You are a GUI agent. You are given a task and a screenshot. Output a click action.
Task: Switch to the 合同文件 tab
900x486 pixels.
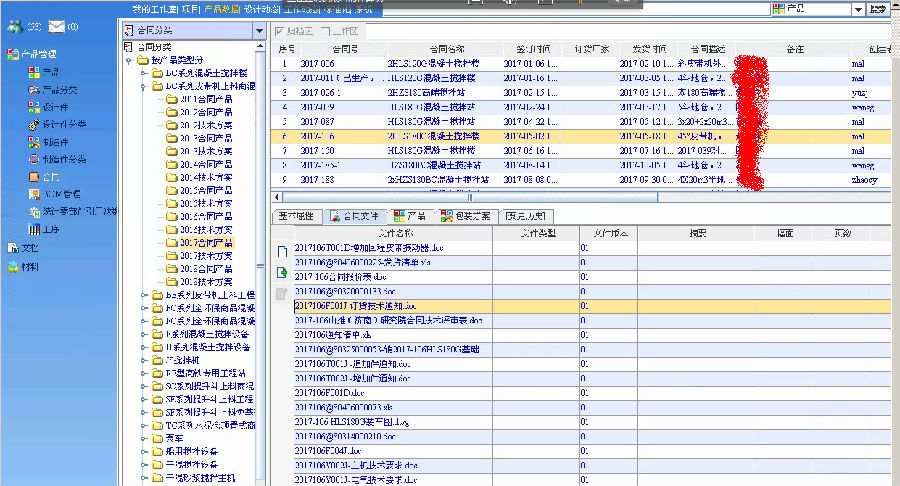tap(354, 216)
